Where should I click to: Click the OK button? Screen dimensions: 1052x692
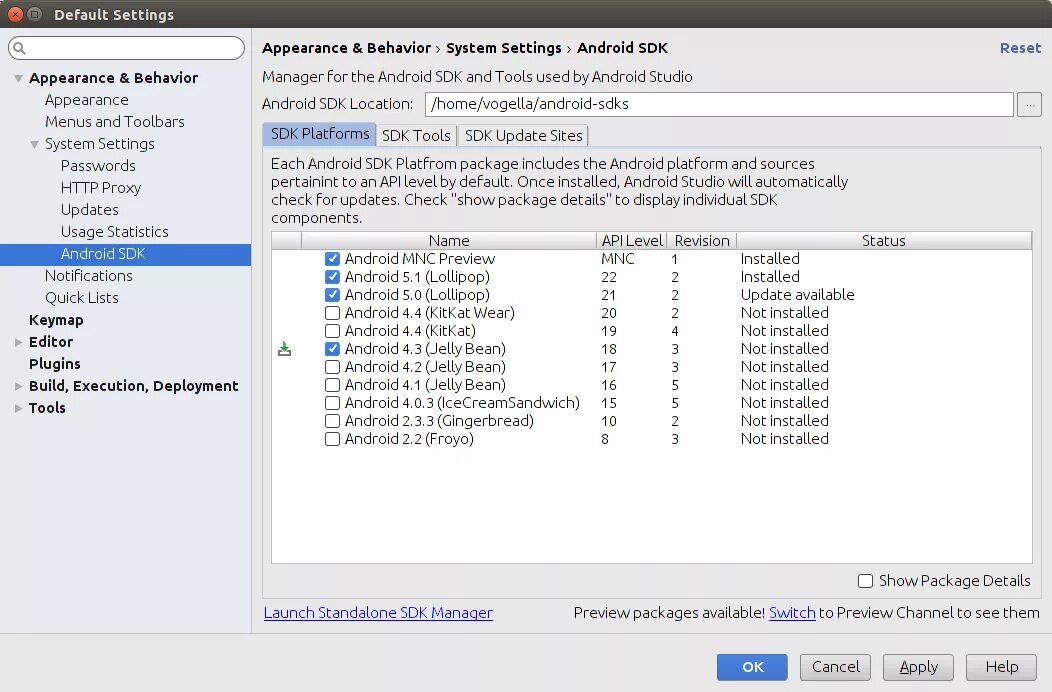click(752, 667)
